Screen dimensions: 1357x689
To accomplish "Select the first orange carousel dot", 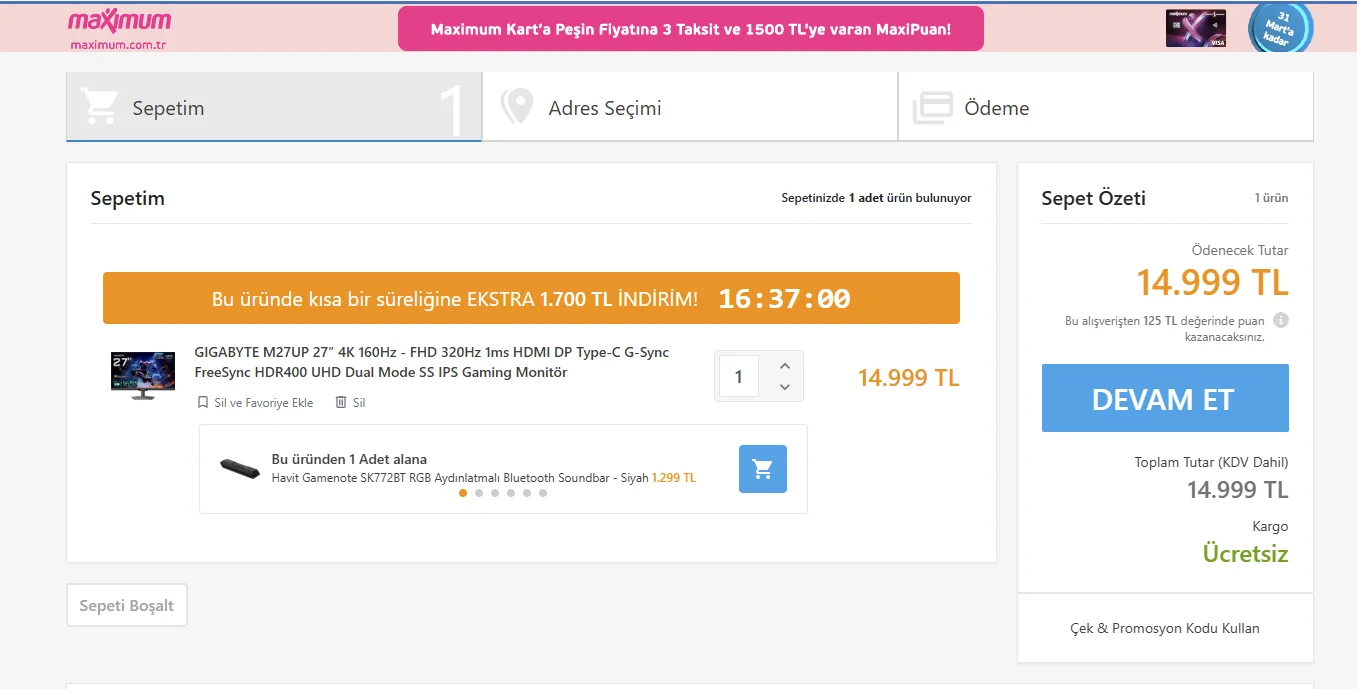I will 463,493.
